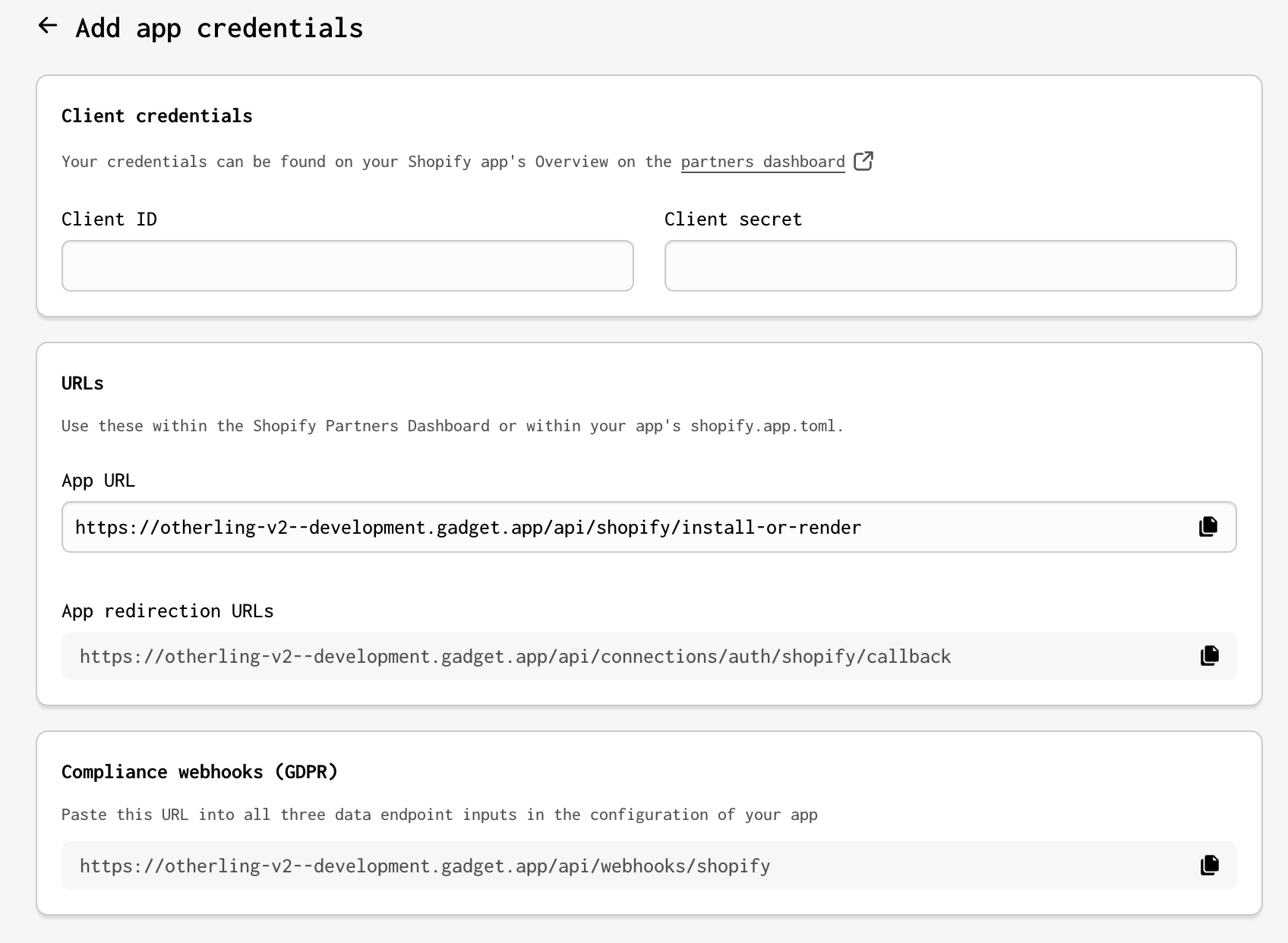The image size is (1288, 943).
Task: Click the App redirection URLs label
Action: pyautogui.click(x=167, y=611)
